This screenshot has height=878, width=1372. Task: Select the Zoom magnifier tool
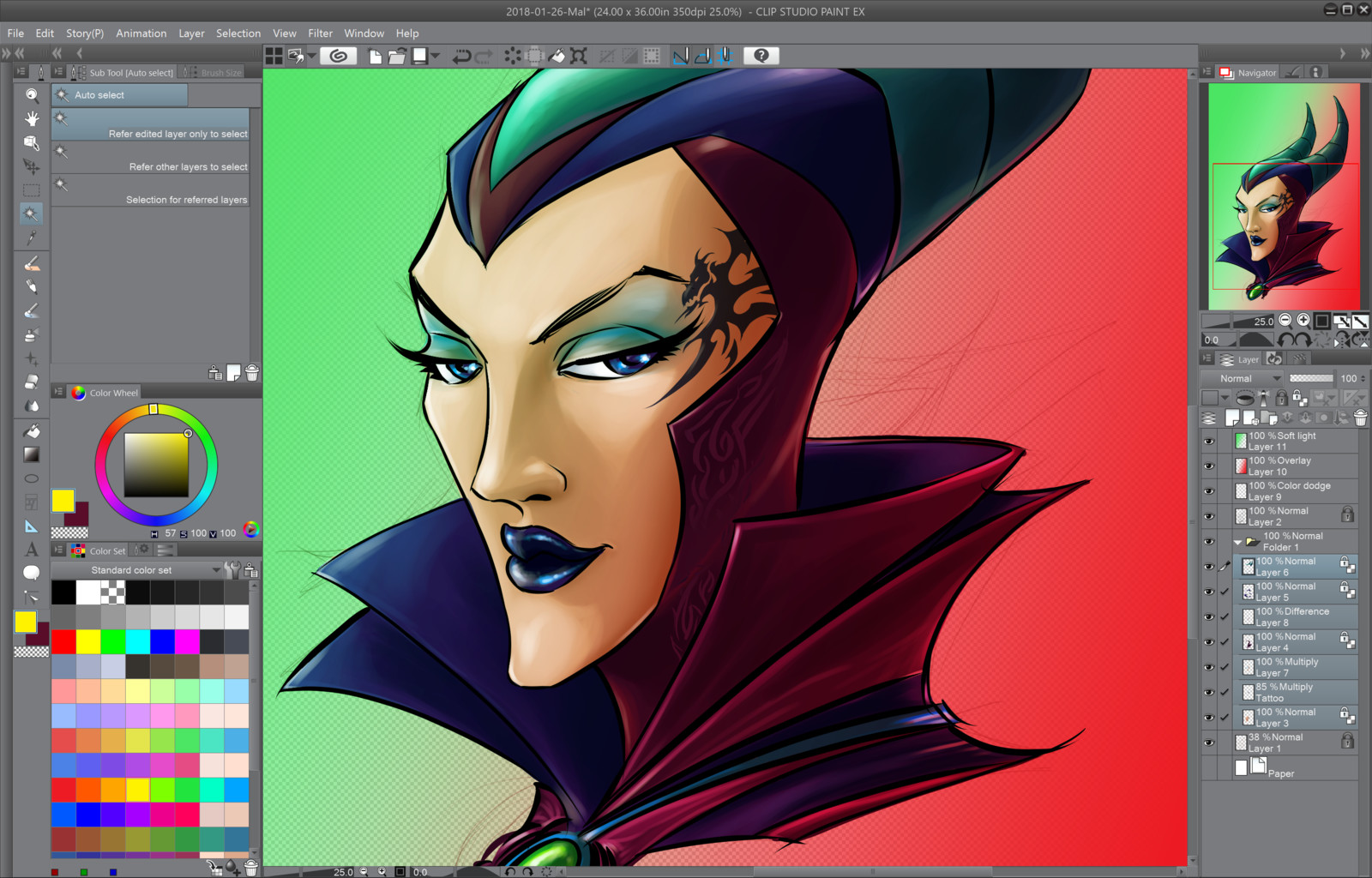[32, 95]
